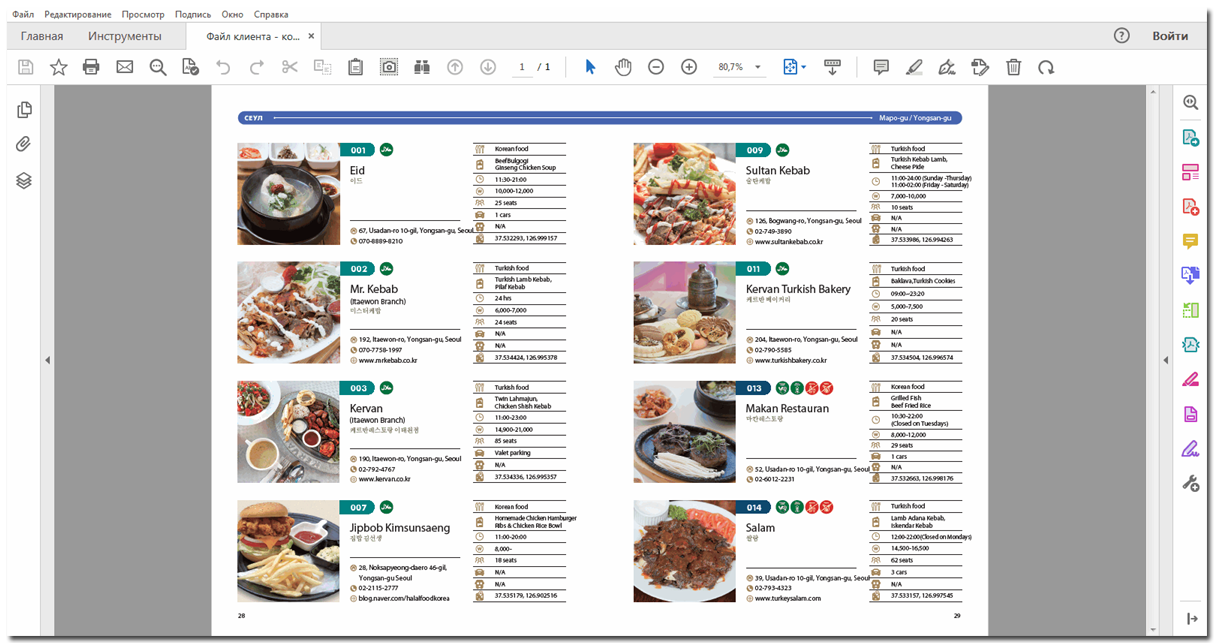Open the page thumbnails panel
The width and height of the screenshot is (1214, 643).
25,110
